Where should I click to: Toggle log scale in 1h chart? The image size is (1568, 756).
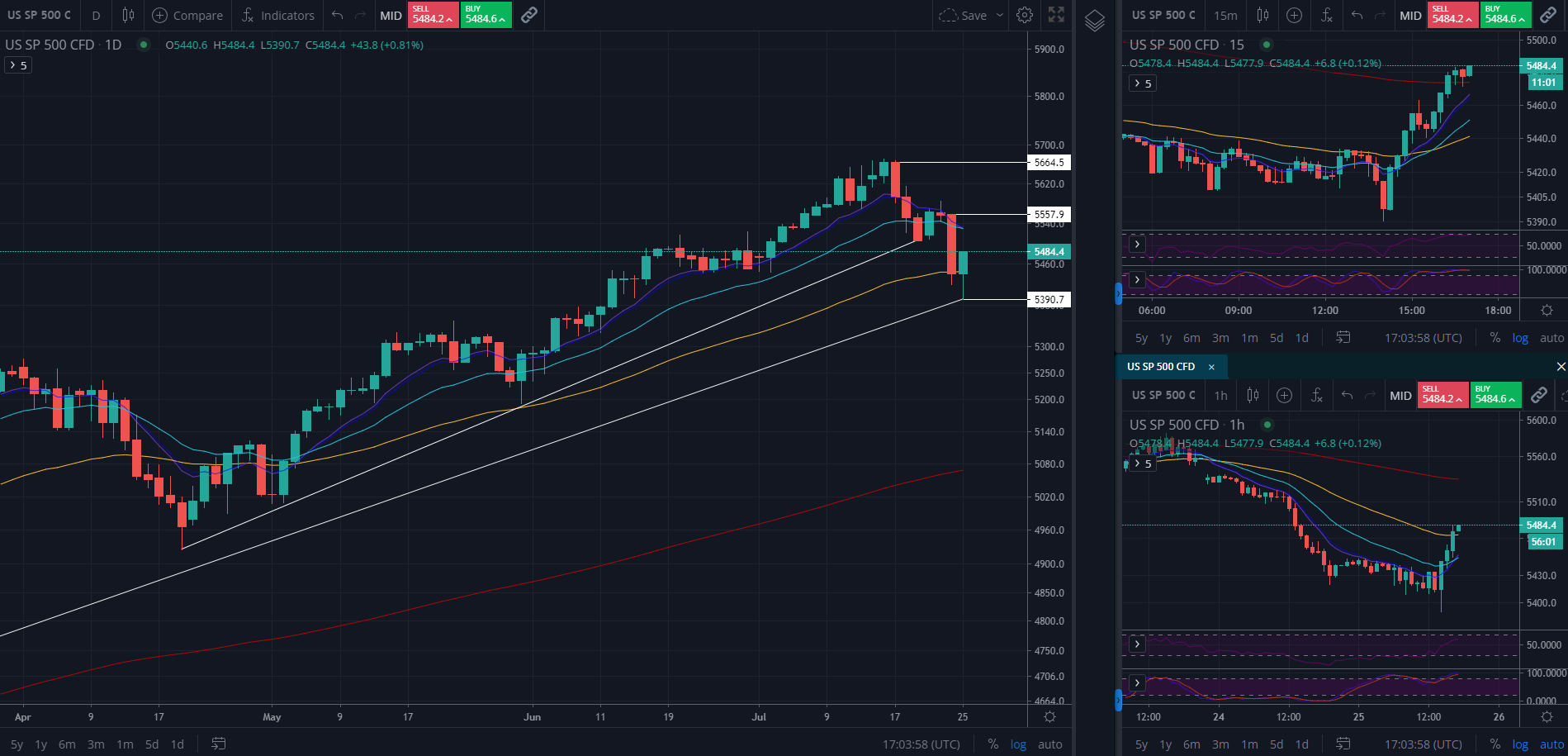click(x=1520, y=744)
